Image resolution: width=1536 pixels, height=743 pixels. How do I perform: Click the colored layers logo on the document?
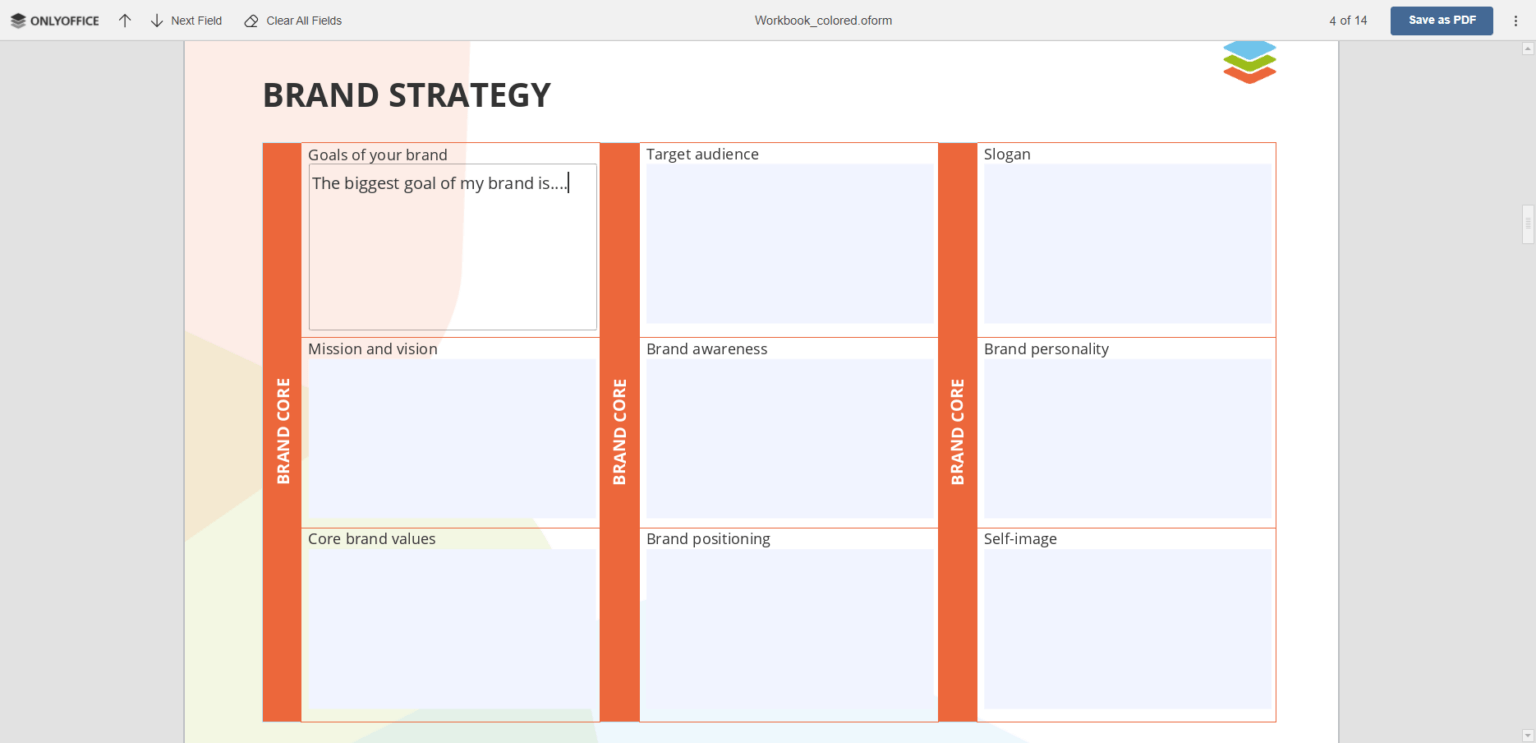[1249, 61]
